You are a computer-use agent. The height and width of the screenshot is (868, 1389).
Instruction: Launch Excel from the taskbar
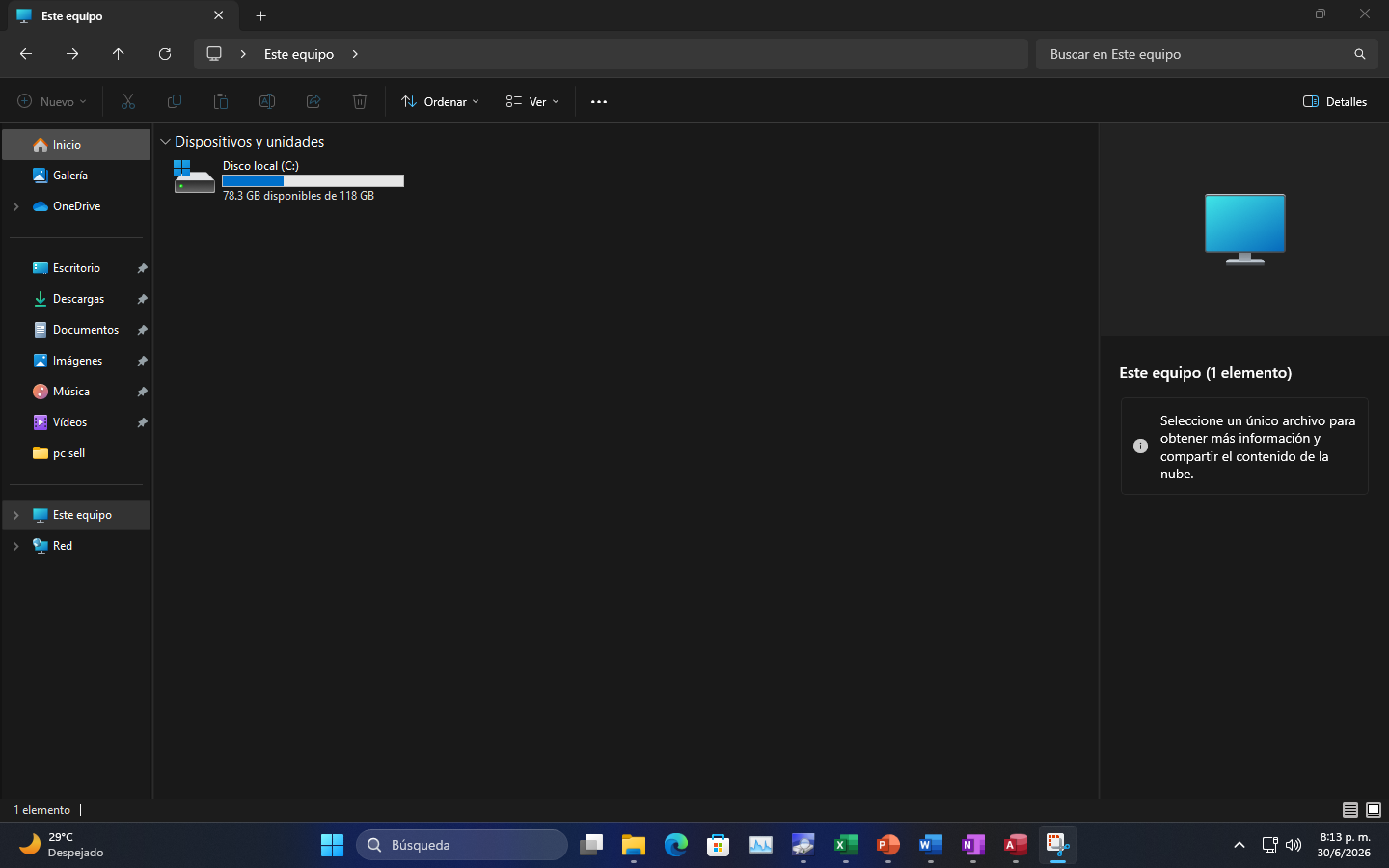[x=846, y=845]
